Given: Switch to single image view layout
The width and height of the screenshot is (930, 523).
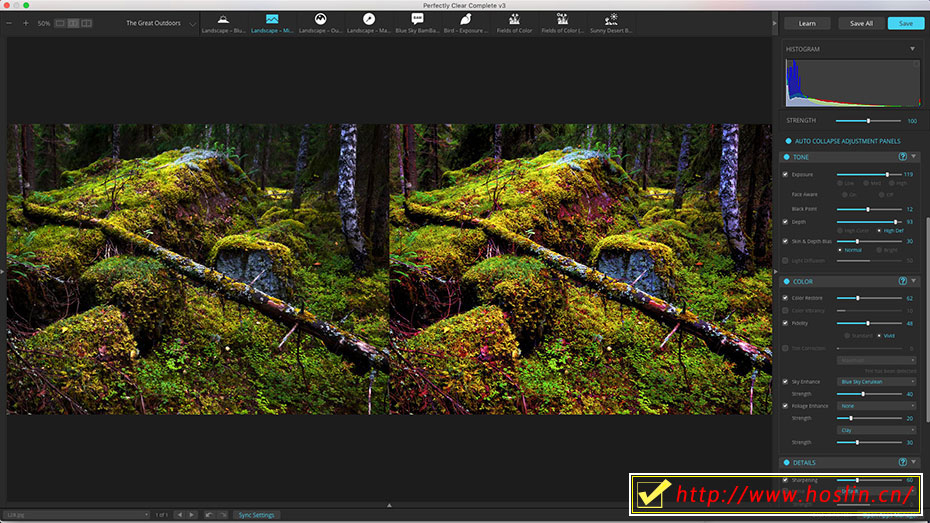Looking at the screenshot, I should (60, 23).
